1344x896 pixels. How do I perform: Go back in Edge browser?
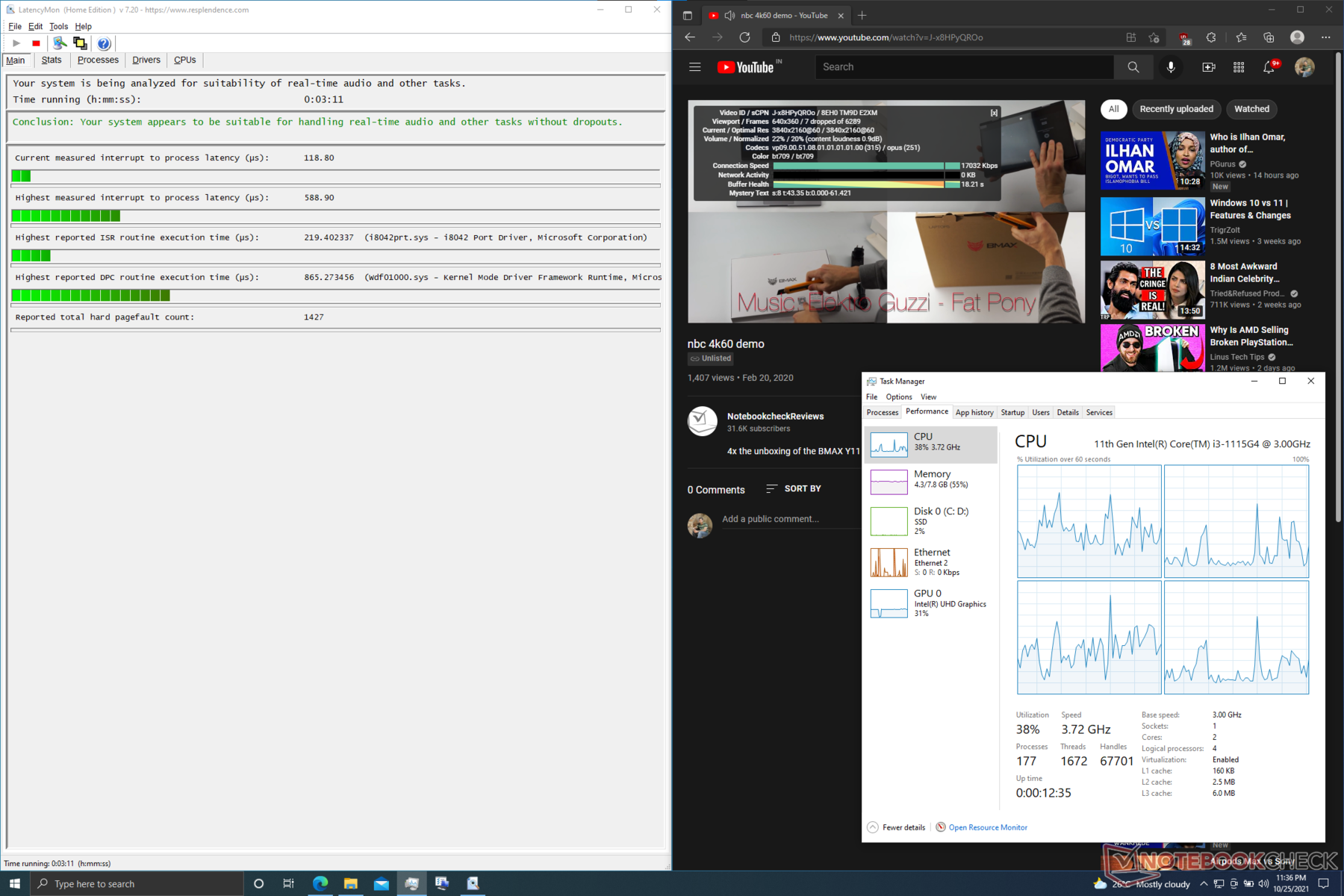pyautogui.click(x=690, y=37)
